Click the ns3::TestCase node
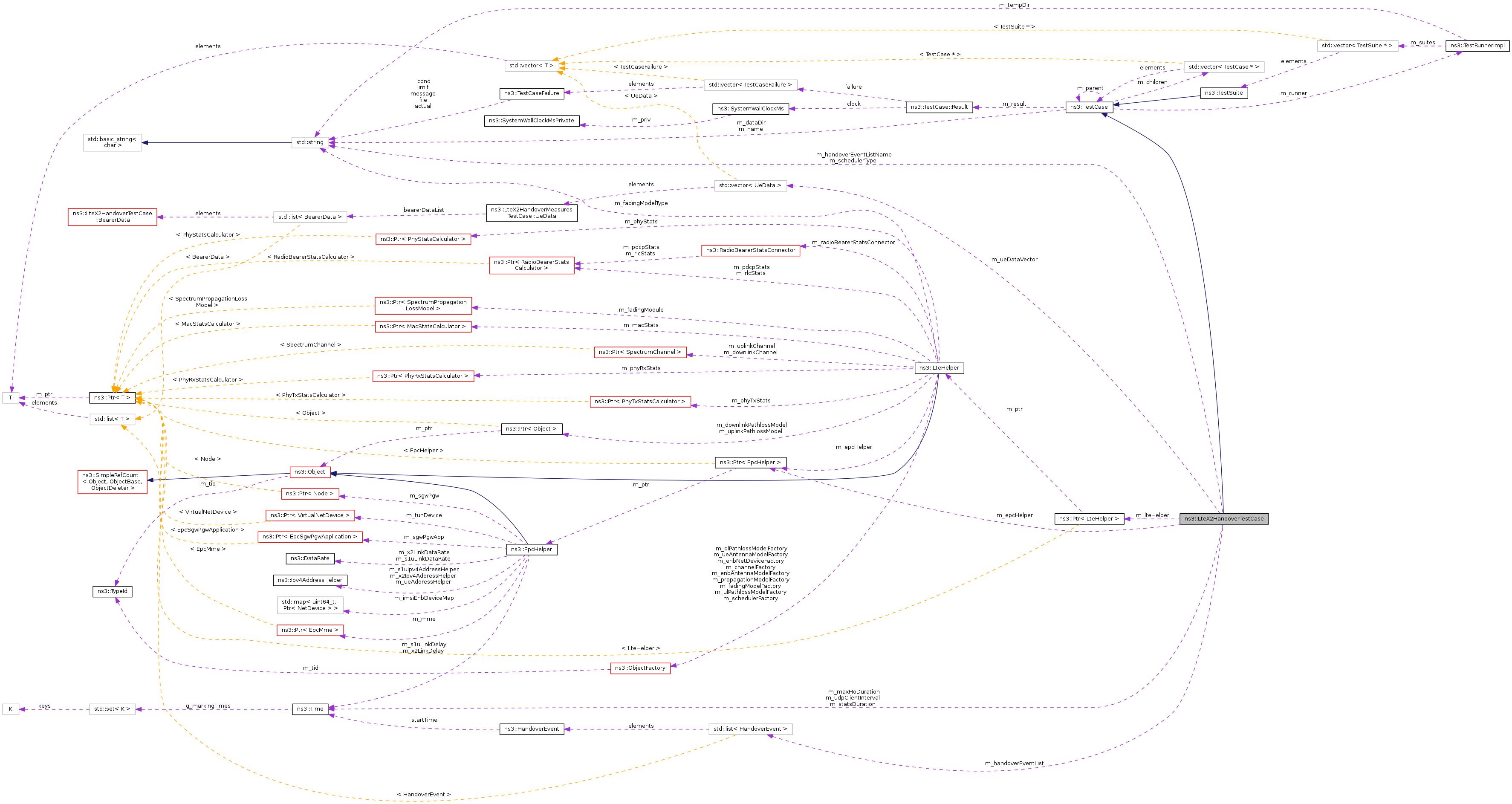1512x804 pixels. point(1089,107)
